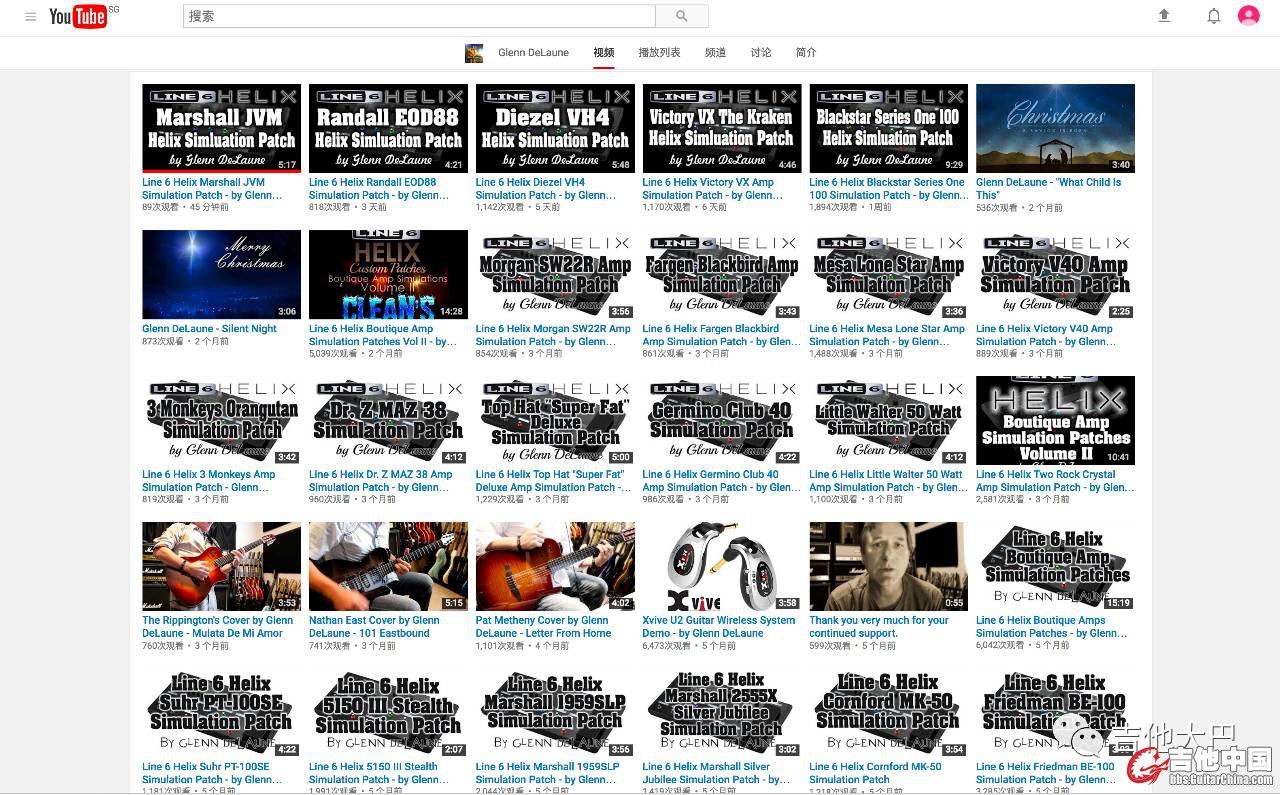Open Line 6 Helix Marshall JVM title link
The height and width of the screenshot is (795, 1280).
(x=203, y=183)
